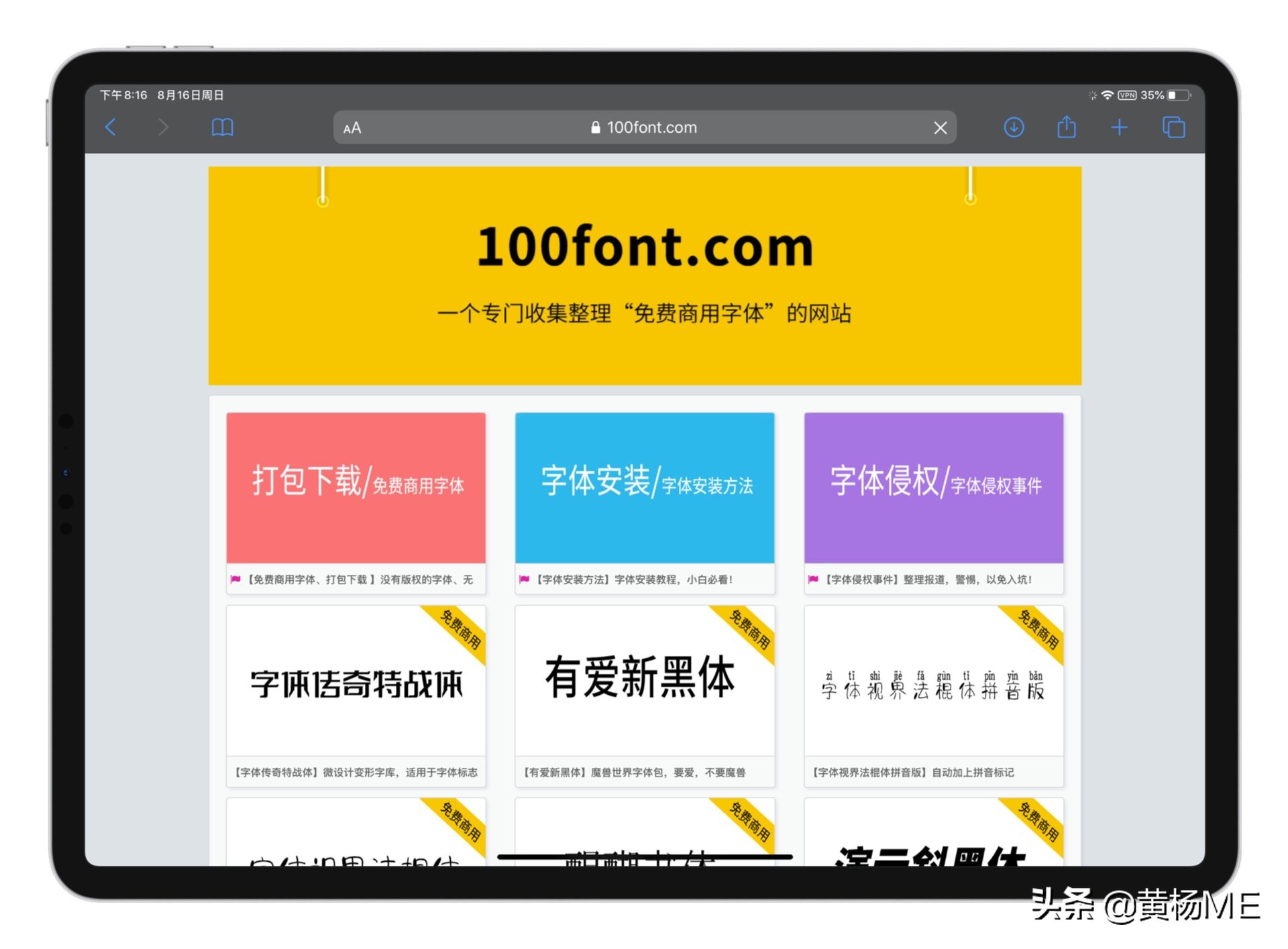Open Safari tab overview icon
Viewport: 1288px width, 949px height.
pos(1173,127)
